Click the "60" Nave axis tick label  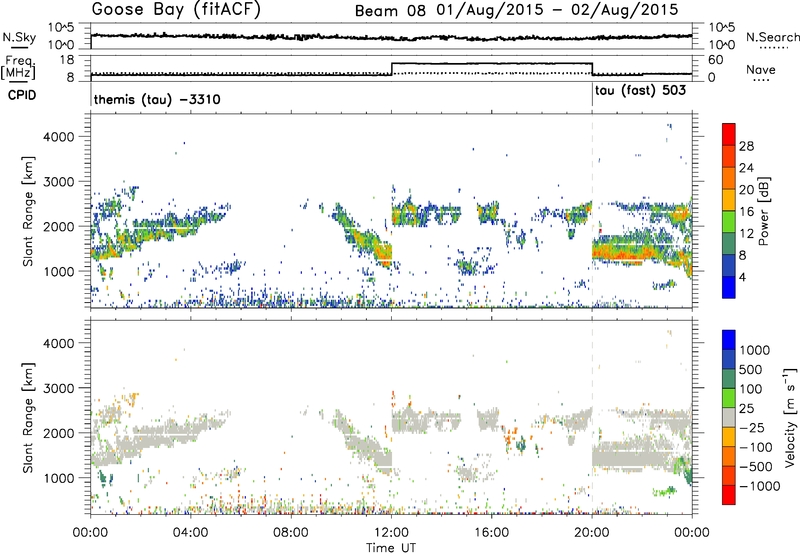coord(716,60)
